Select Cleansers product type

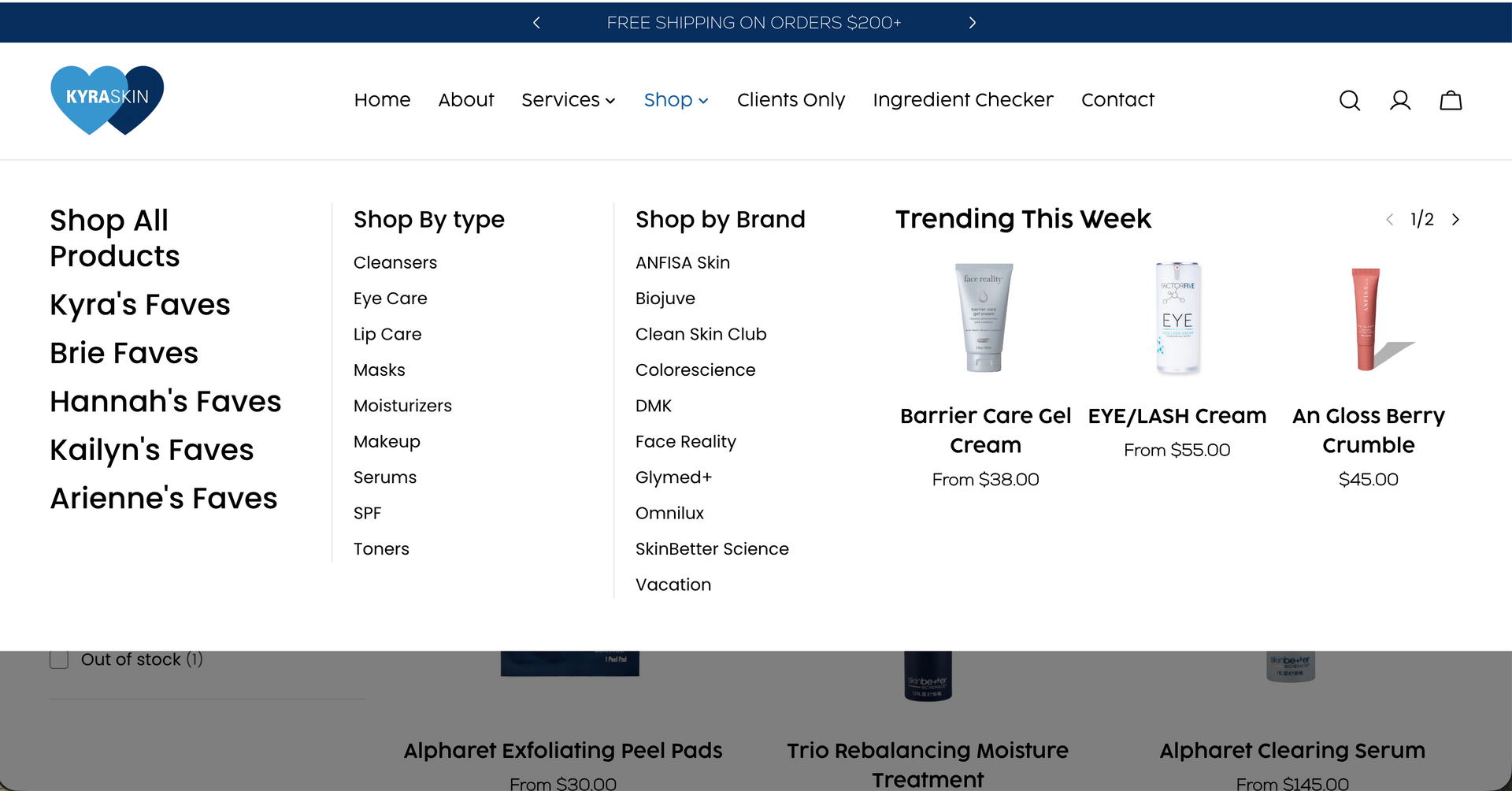coord(395,262)
